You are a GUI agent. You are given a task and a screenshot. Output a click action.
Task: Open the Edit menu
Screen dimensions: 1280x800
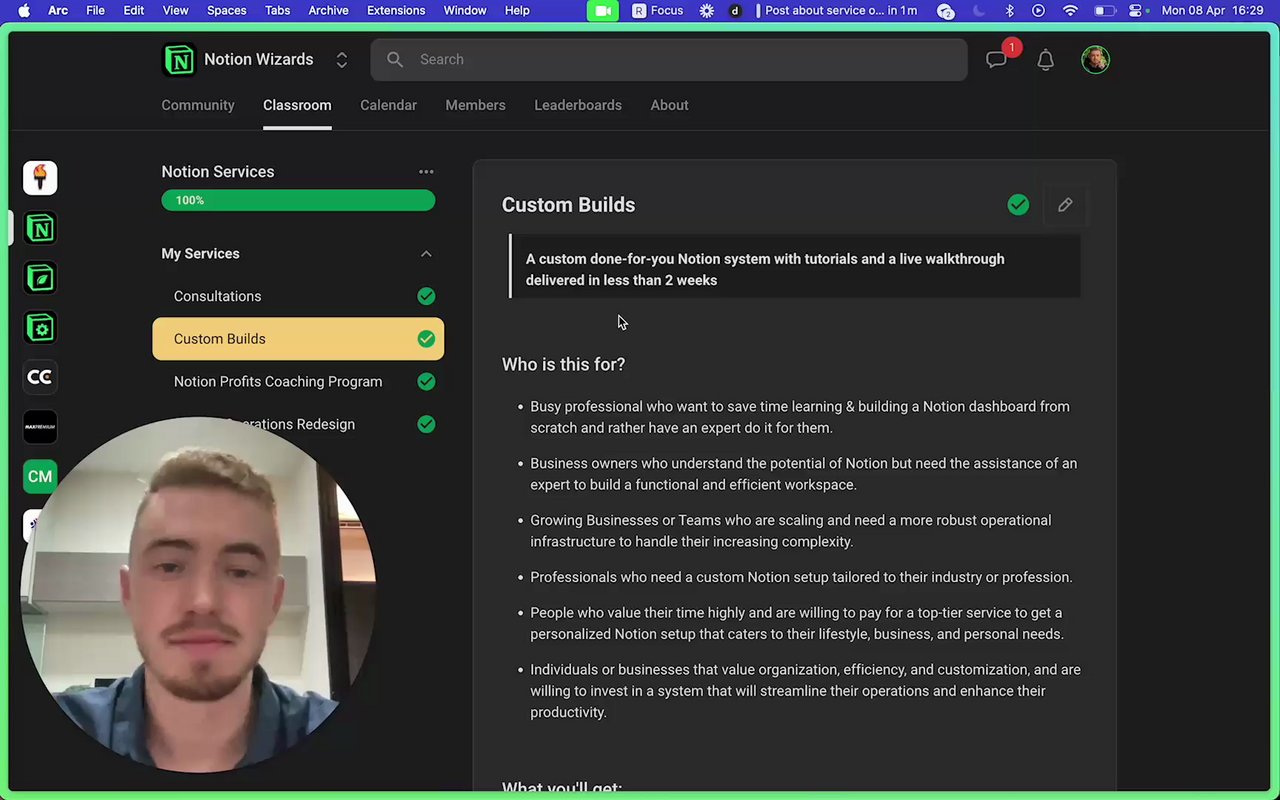tap(133, 11)
